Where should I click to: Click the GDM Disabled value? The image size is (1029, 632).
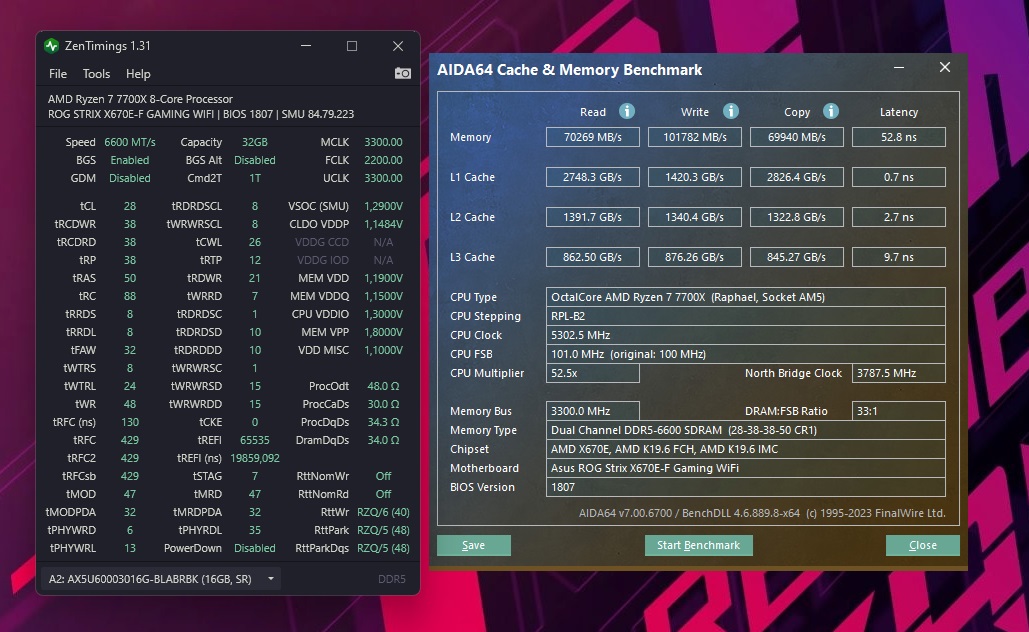[x=130, y=179]
